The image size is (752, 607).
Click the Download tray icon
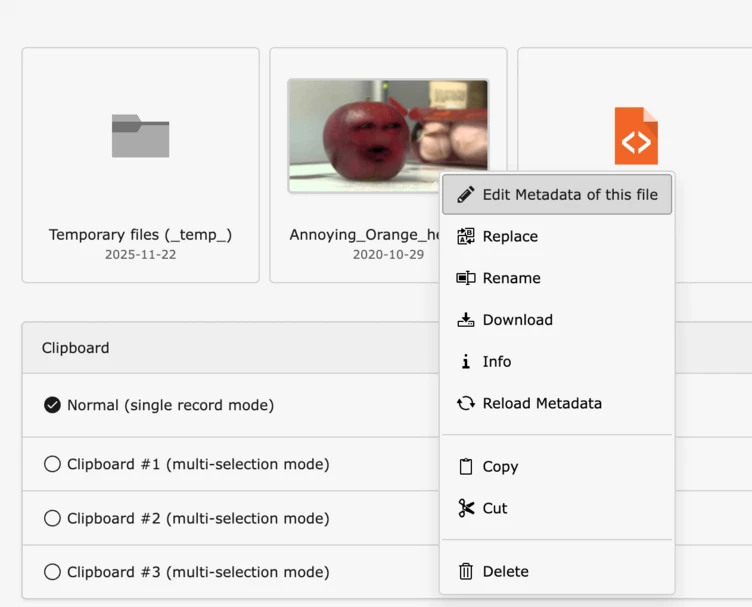pyautogui.click(x=465, y=321)
